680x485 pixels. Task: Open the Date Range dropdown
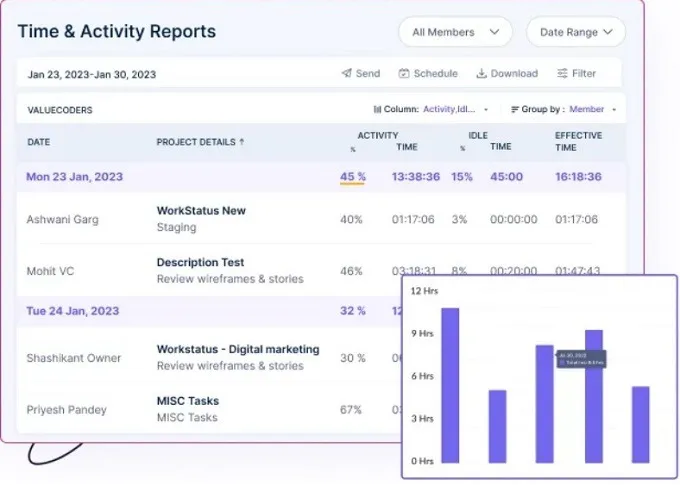pos(575,32)
